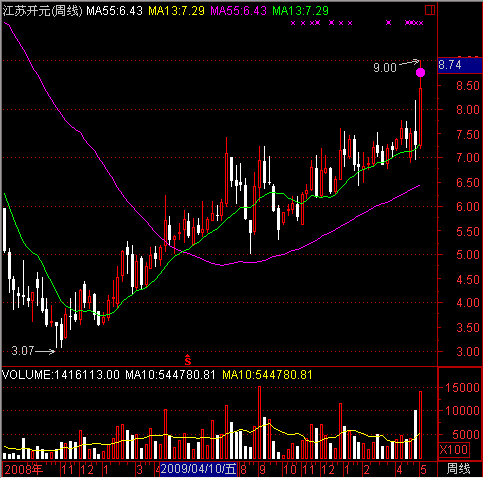The height and width of the screenshot is (478, 483).
Task: Click the white MA55:6.43 label
Action: [114, 11]
